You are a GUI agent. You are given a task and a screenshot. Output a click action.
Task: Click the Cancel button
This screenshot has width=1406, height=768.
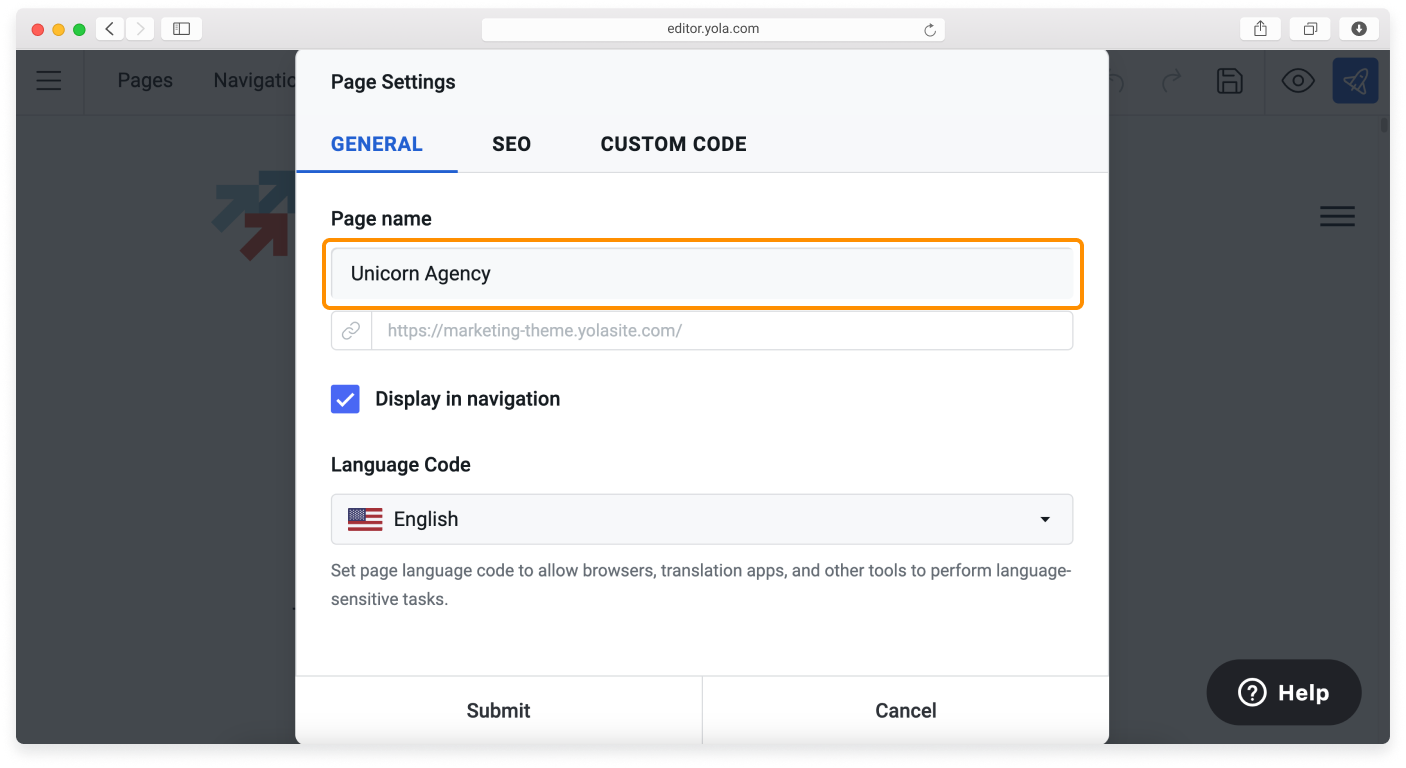click(x=905, y=710)
